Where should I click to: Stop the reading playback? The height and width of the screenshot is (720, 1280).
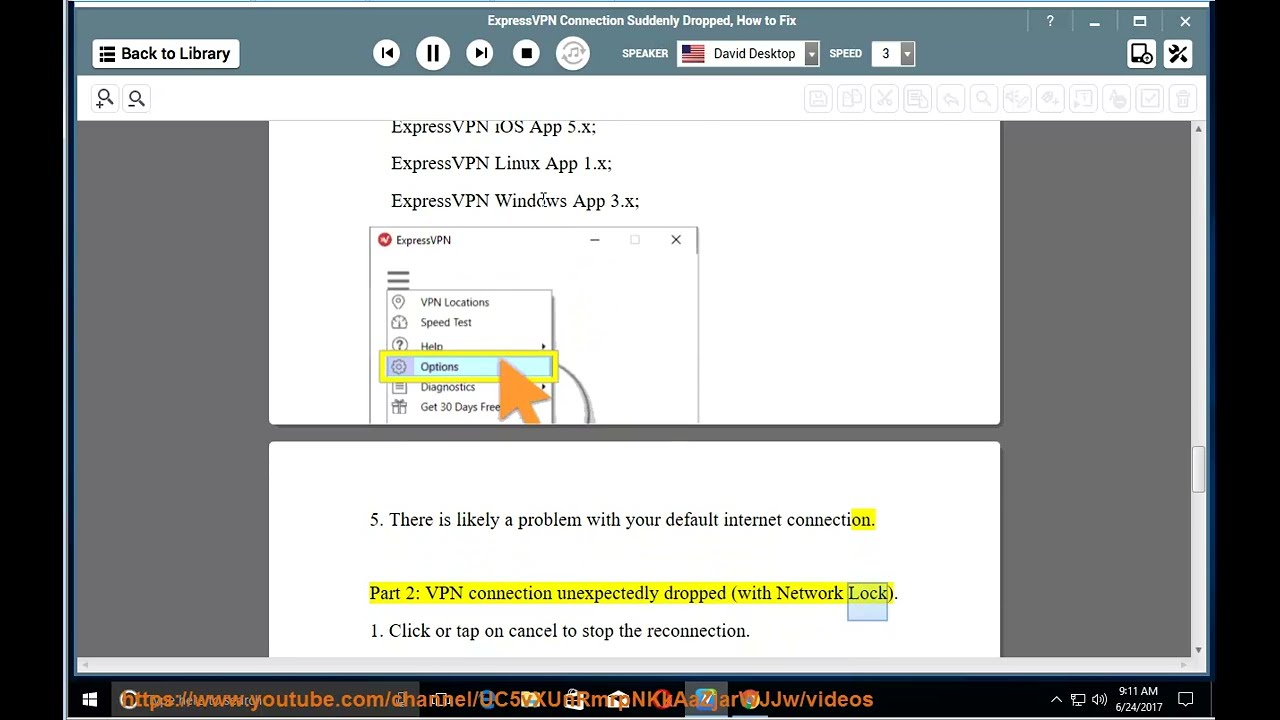tap(527, 53)
